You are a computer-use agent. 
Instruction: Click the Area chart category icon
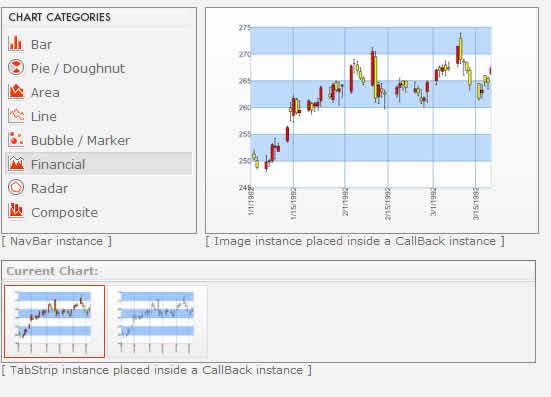click(x=16, y=91)
